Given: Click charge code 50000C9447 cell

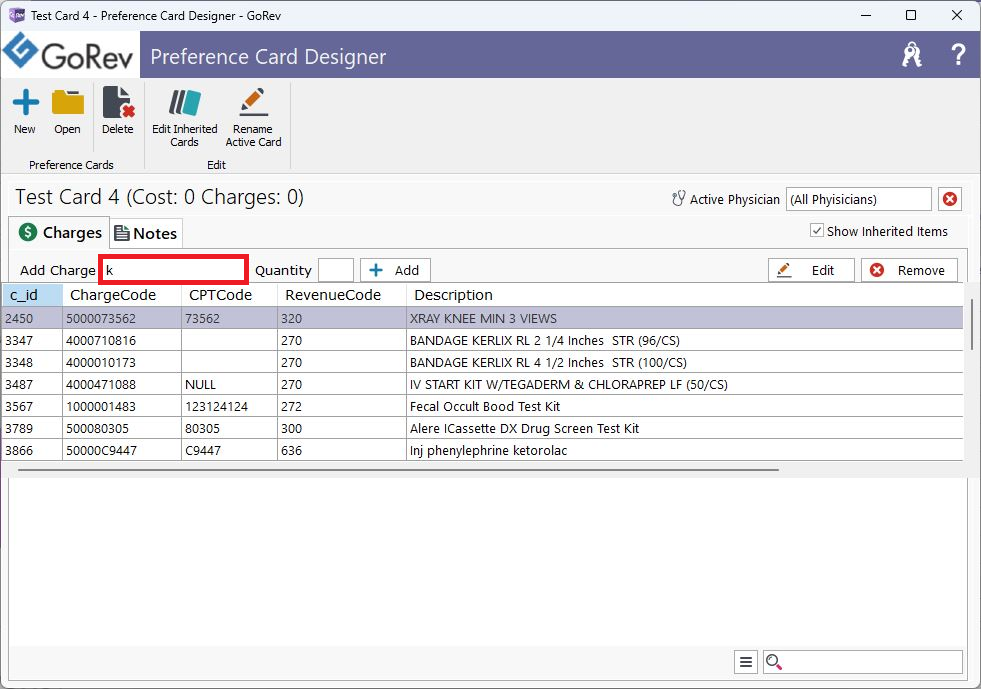Looking at the screenshot, I should (122, 450).
